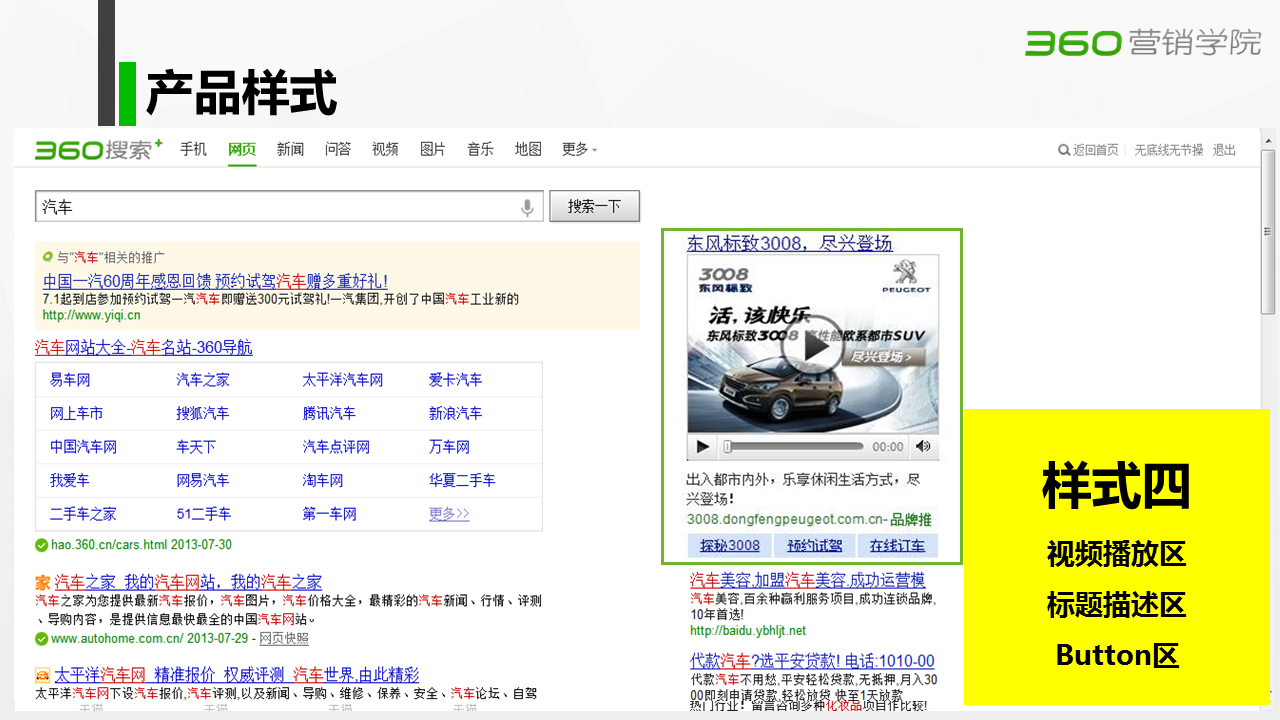This screenshot has width=1280, height=720.
Task: Click the icon before 太平洋汽车网 result
Action: tap(42, 675)
